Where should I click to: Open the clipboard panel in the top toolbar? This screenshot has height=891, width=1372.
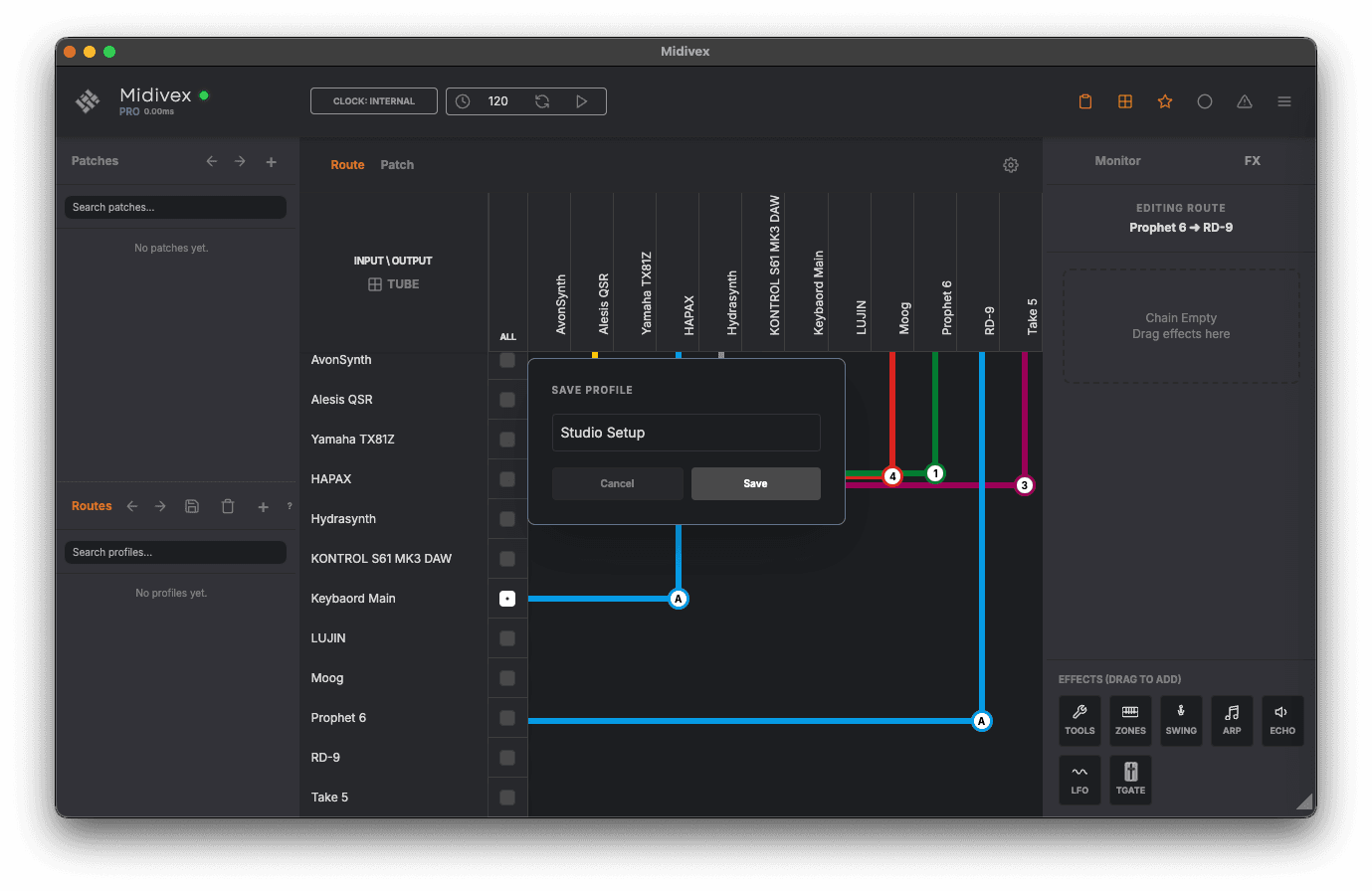pyautogui.click(x=1085, y=100)
